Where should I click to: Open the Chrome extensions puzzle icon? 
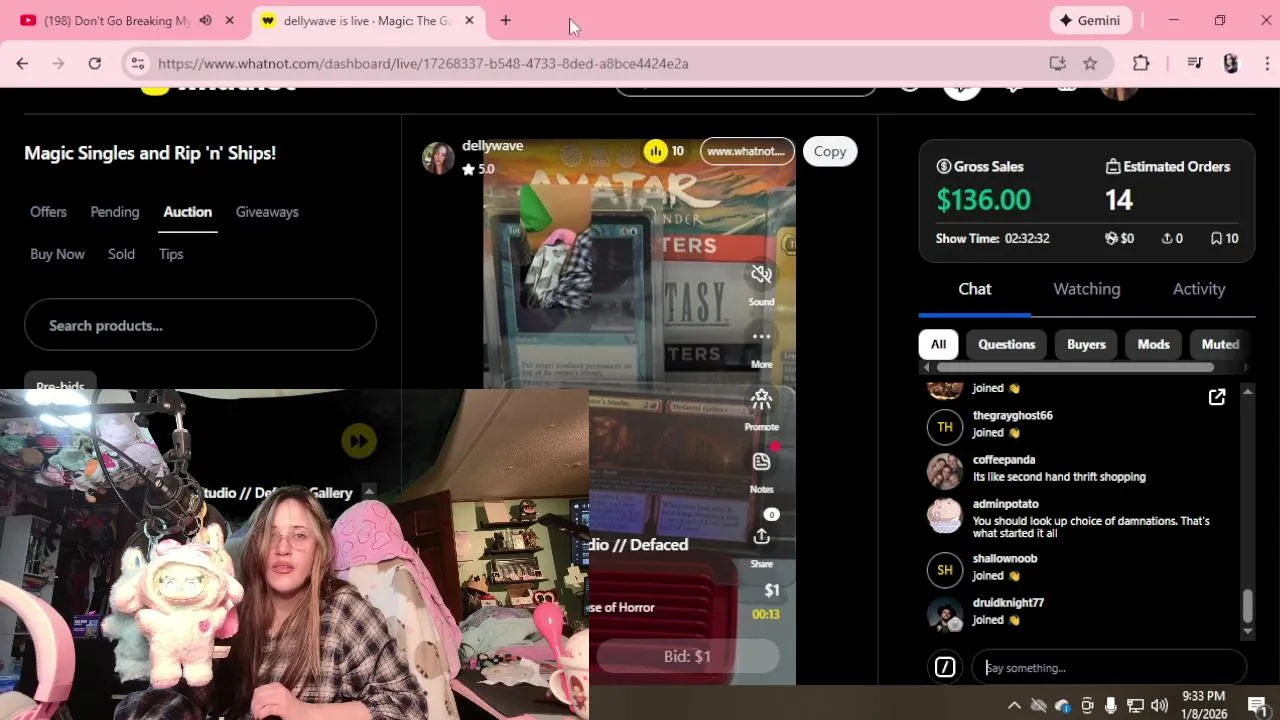tap(1141, 63)
